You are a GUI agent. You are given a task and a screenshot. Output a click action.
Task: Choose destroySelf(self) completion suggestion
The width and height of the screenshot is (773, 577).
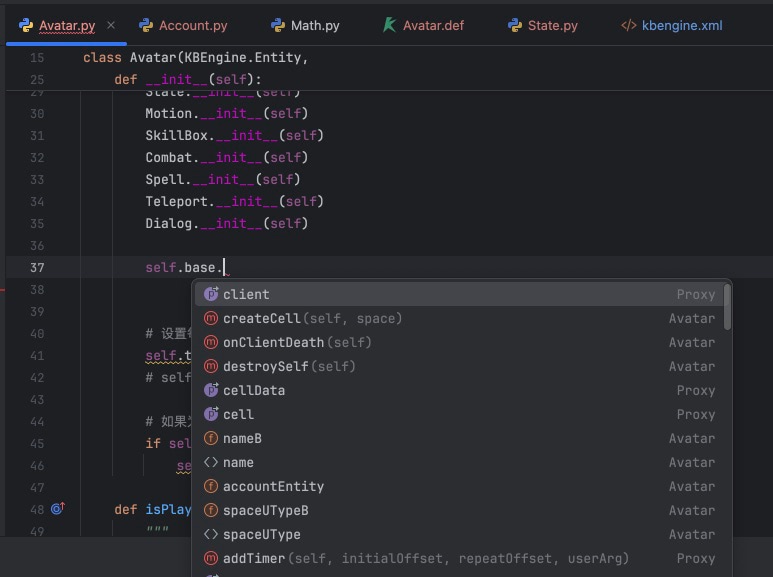click(x=289, y=366)
